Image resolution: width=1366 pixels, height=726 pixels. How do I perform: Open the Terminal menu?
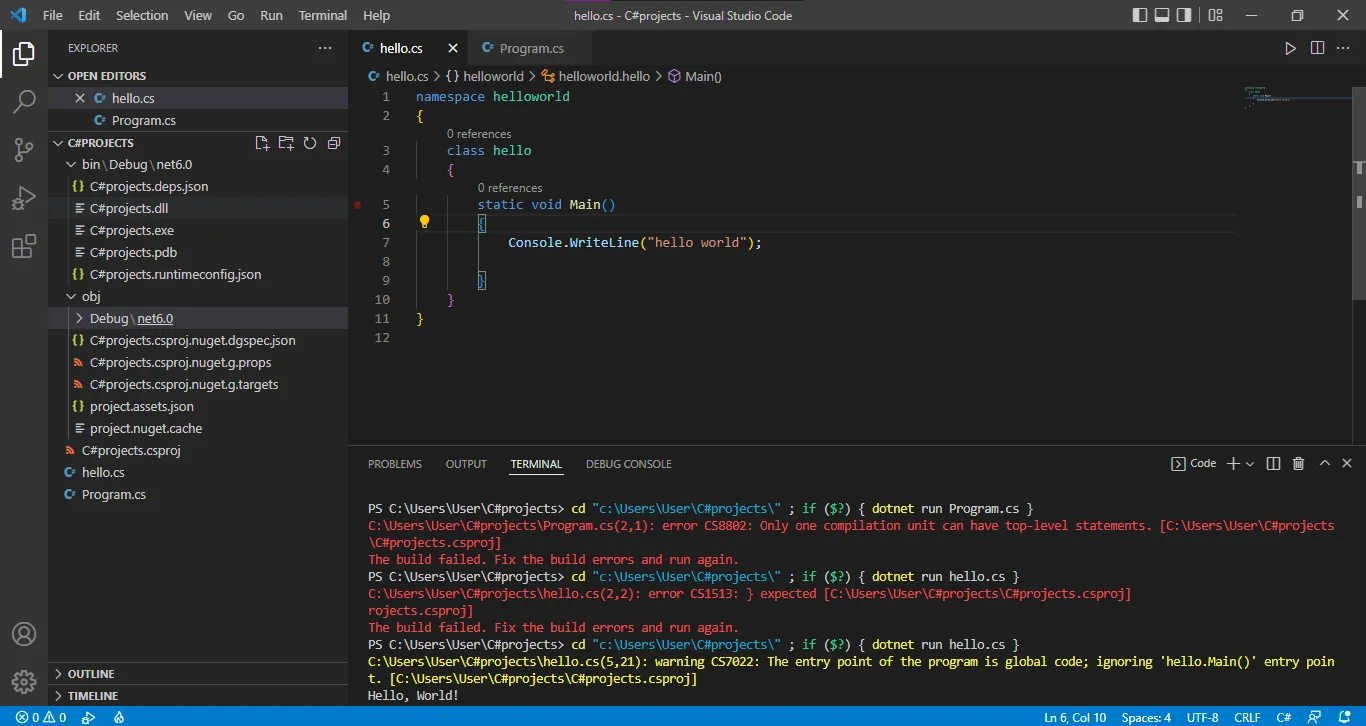pos(322,15)
